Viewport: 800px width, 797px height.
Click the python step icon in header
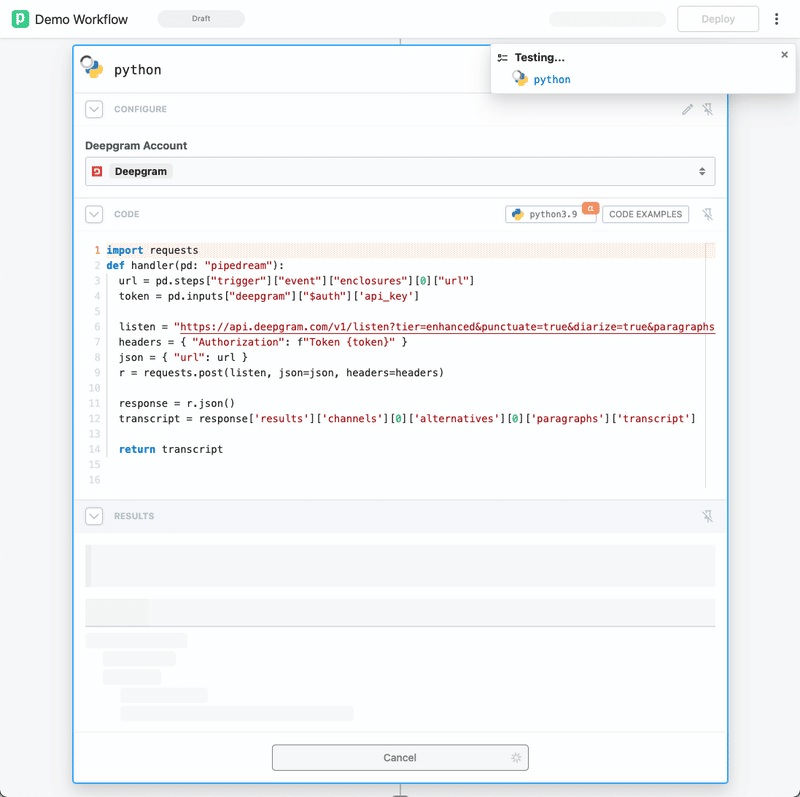point(92,67)
